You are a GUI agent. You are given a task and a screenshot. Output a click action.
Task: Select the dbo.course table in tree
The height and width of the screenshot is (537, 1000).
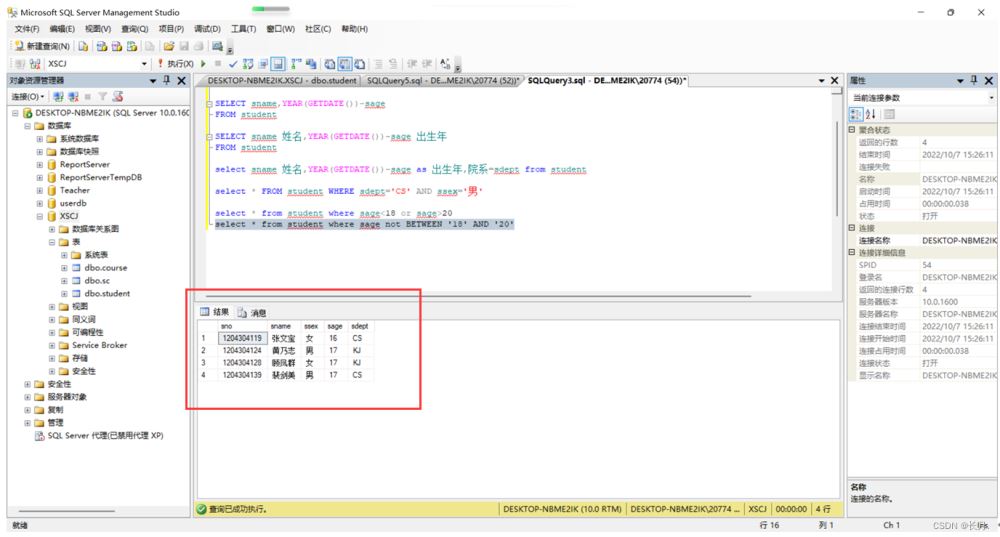point(105,268)
